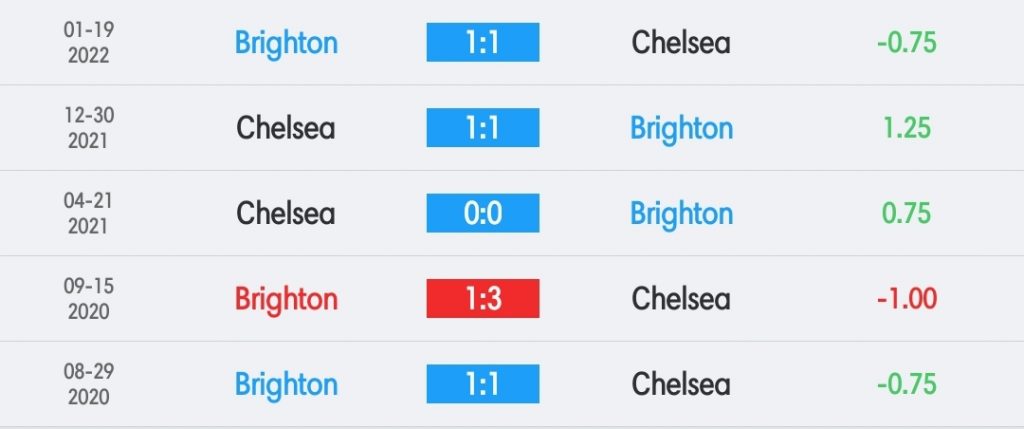
Task: Open Chelsea in 09-15 2020 row
Action: (680, 298)
